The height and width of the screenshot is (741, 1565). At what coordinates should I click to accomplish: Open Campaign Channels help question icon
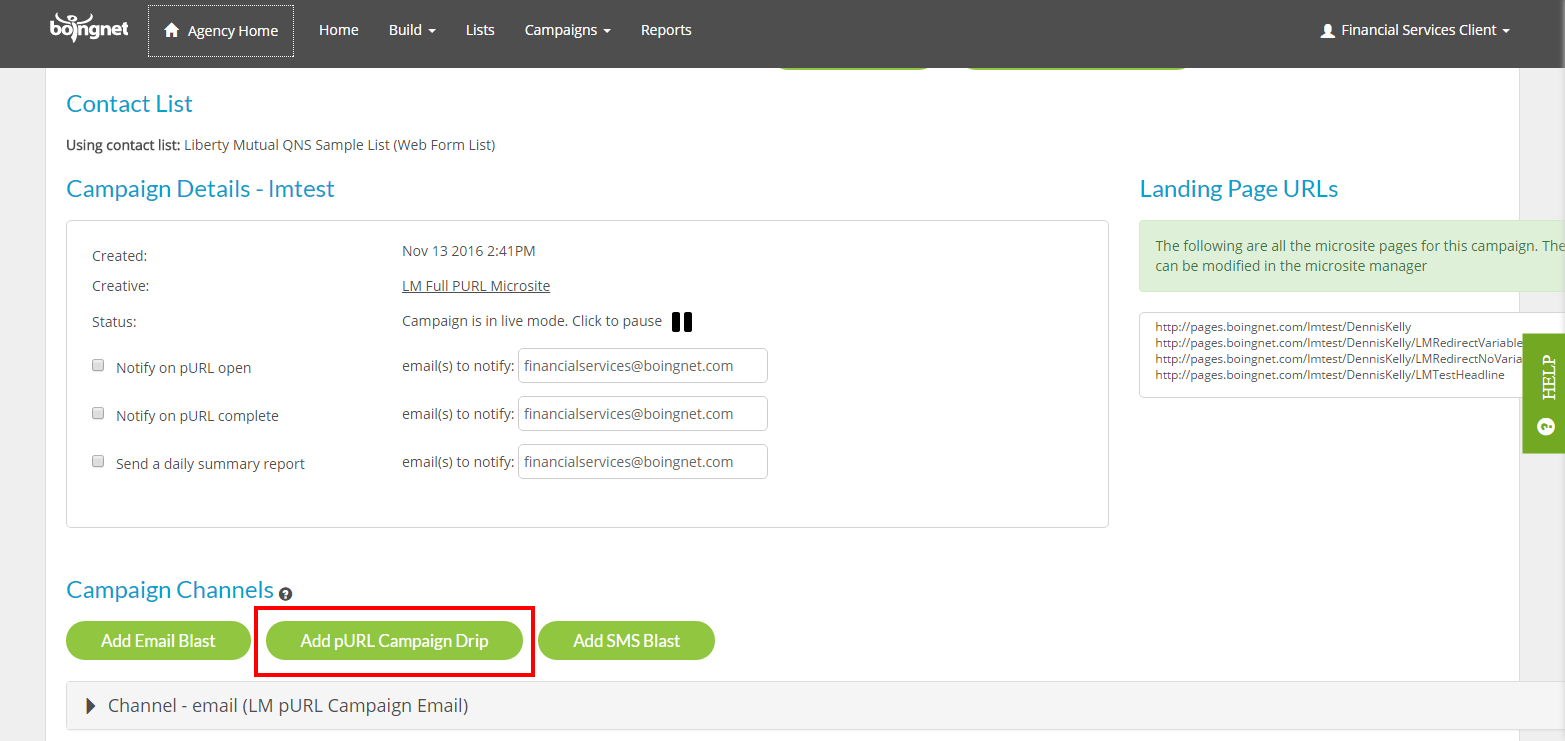point(286,593)
